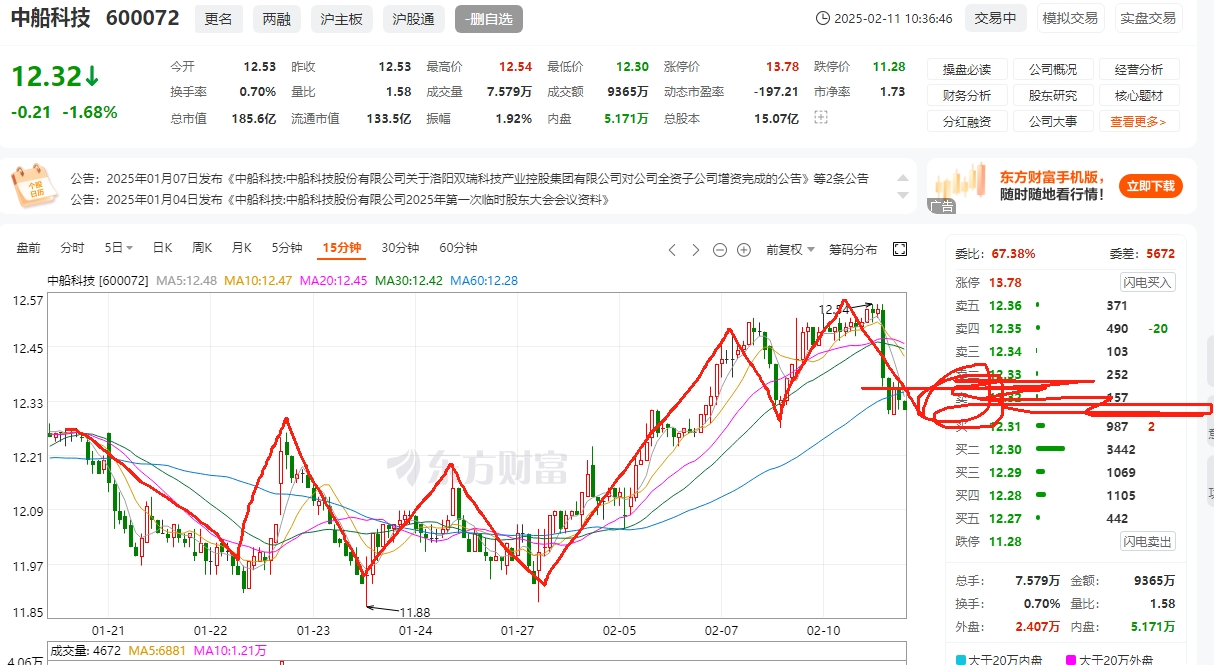This screenshot has width=1214, height=665.
Task: Select the 30分钟 chart tab
Action: [x=400, y=248]
